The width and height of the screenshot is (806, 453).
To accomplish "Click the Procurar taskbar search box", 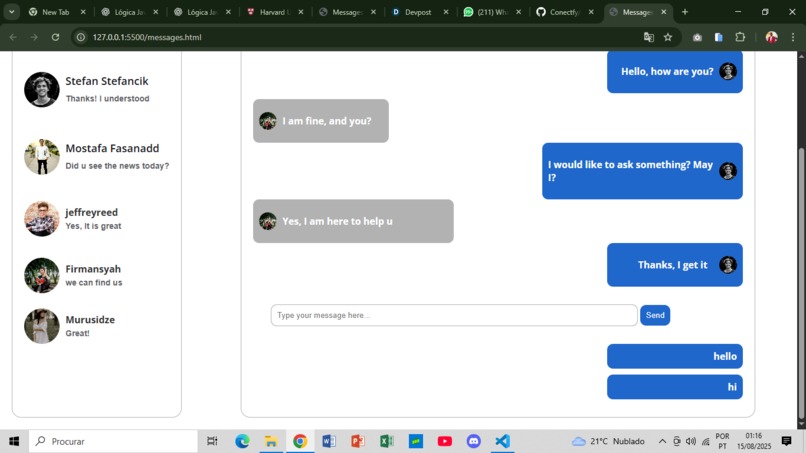I will 113,441.
